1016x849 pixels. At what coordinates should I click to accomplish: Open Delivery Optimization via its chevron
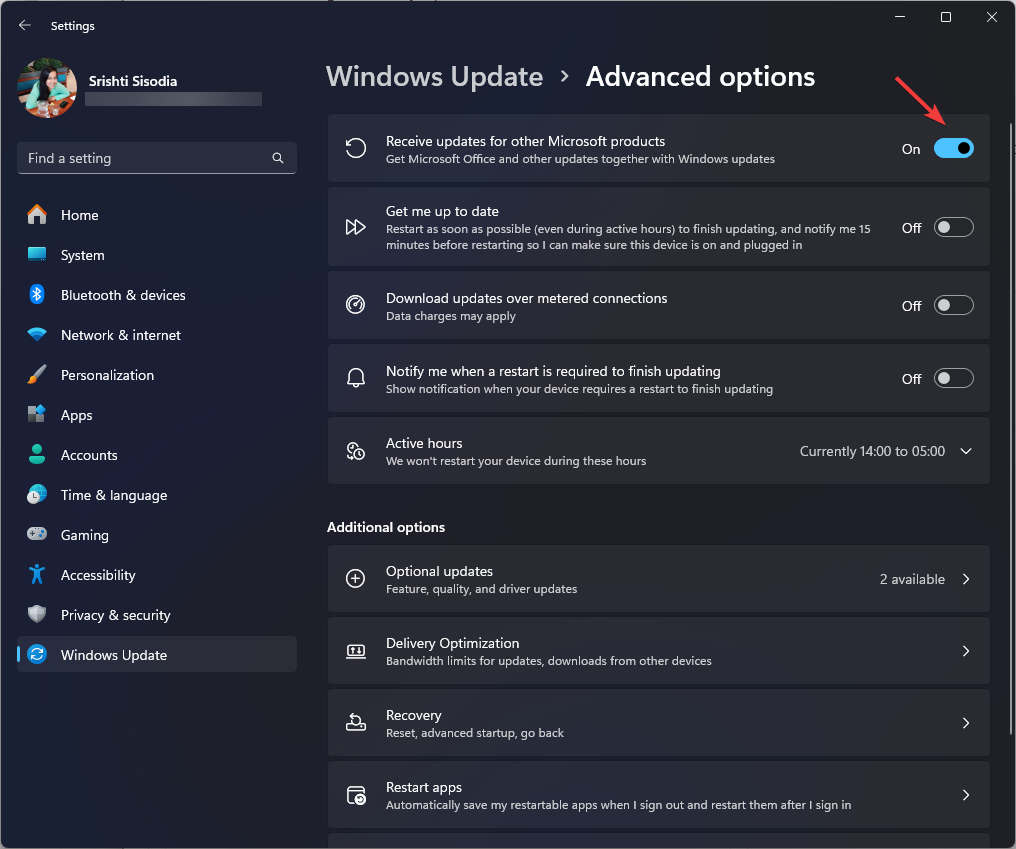point(966,651)
